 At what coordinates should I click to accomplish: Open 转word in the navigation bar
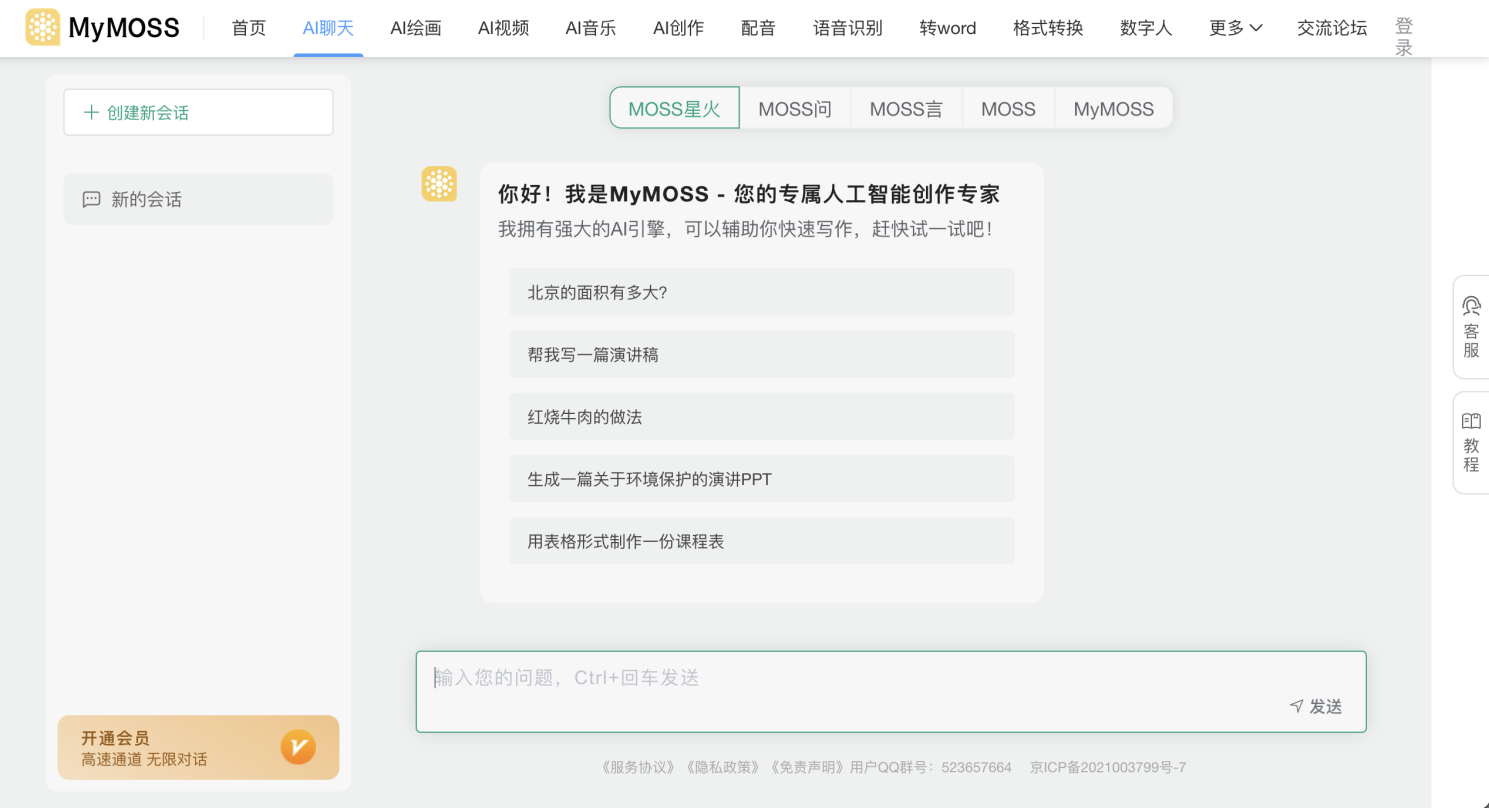pos(948,28)
